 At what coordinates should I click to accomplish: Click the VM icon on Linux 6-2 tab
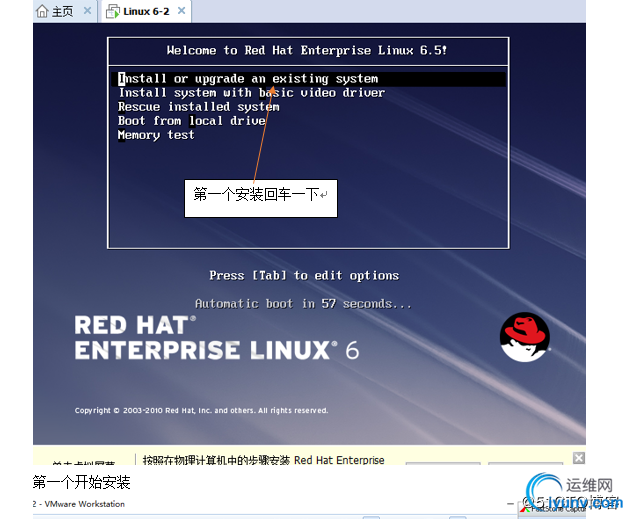pos(112,12)
